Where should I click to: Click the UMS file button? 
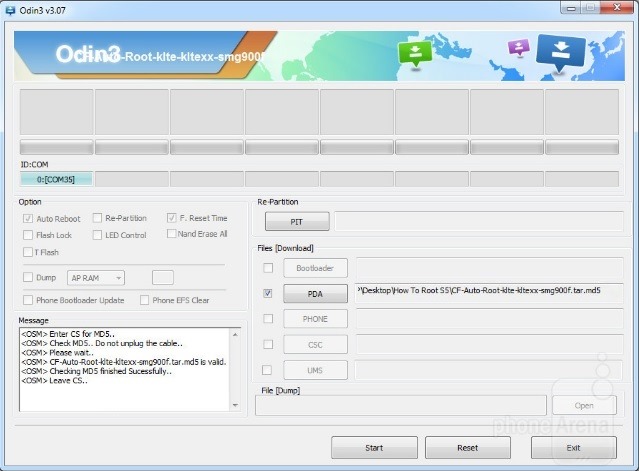[x=315, y=370]
